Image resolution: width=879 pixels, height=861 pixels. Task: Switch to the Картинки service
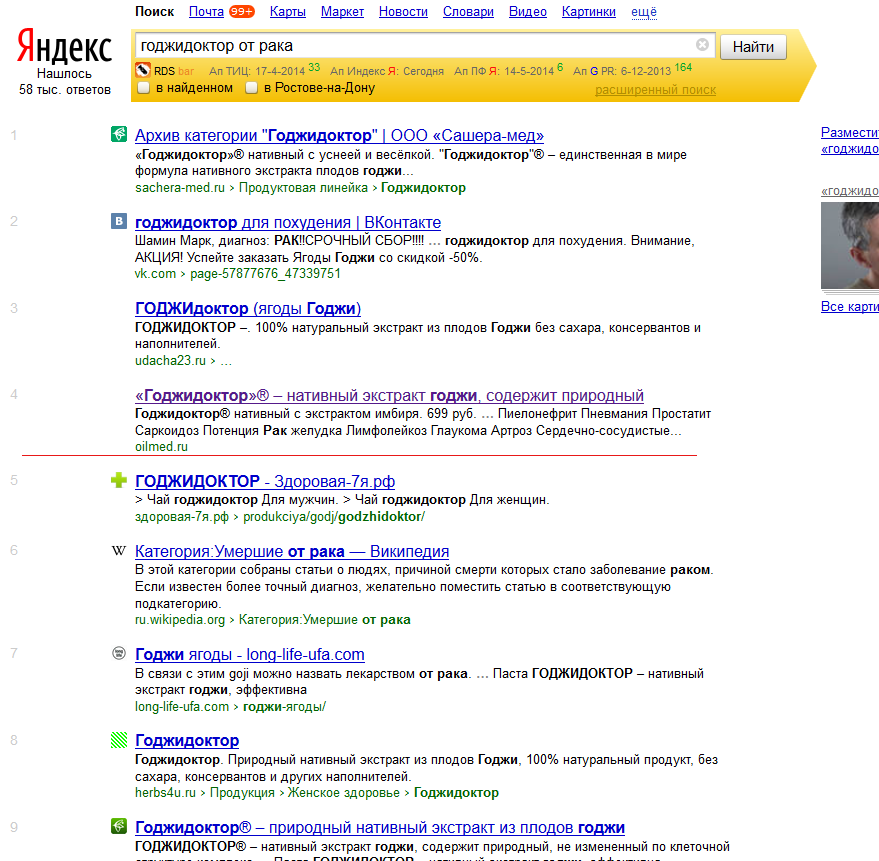coord(589,12)
